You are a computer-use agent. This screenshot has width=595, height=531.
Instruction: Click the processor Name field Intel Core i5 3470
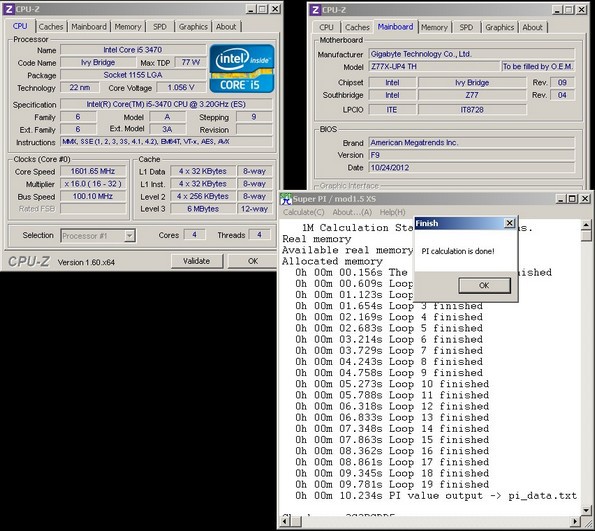pos(133,50)
